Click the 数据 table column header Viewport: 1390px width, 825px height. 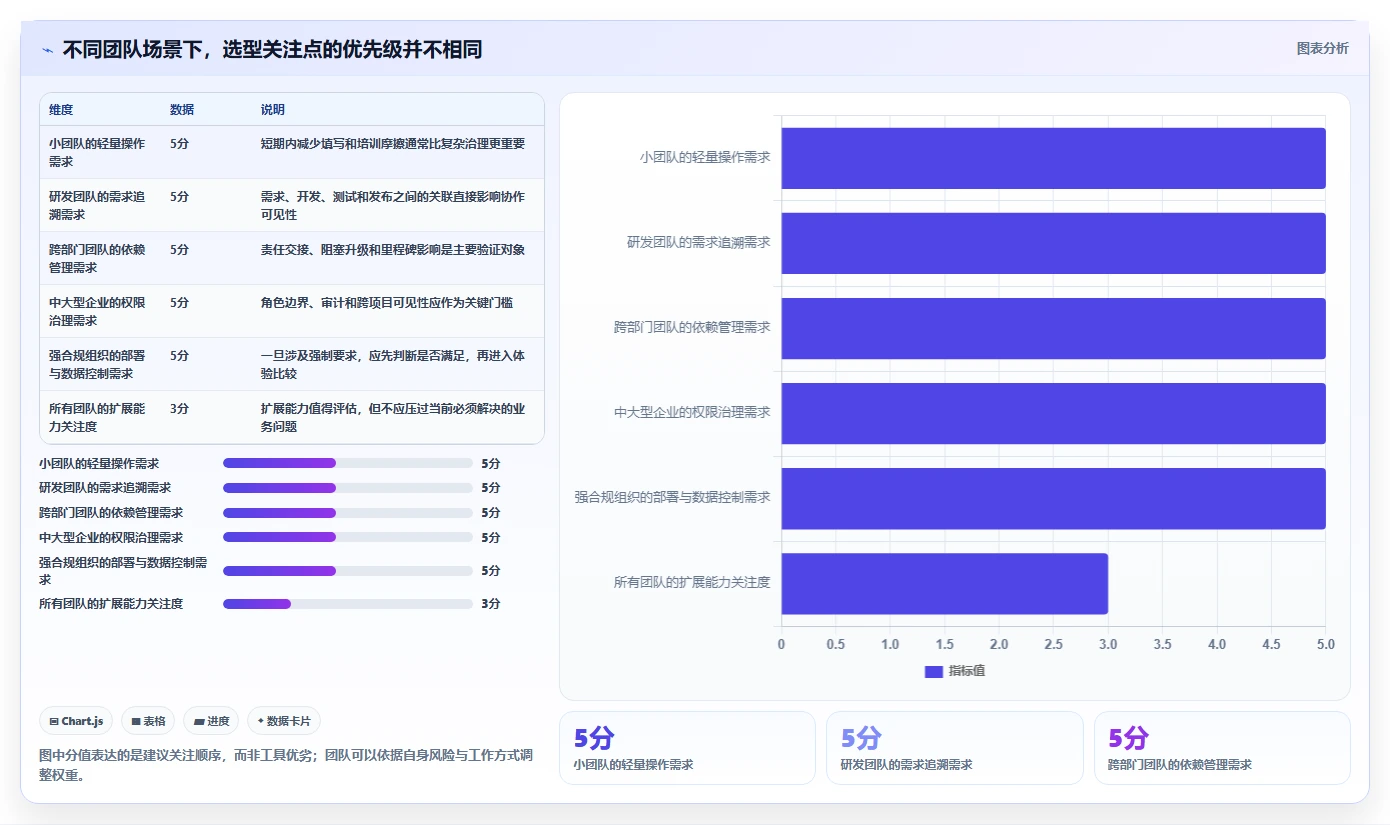click(x=182, y=109)
